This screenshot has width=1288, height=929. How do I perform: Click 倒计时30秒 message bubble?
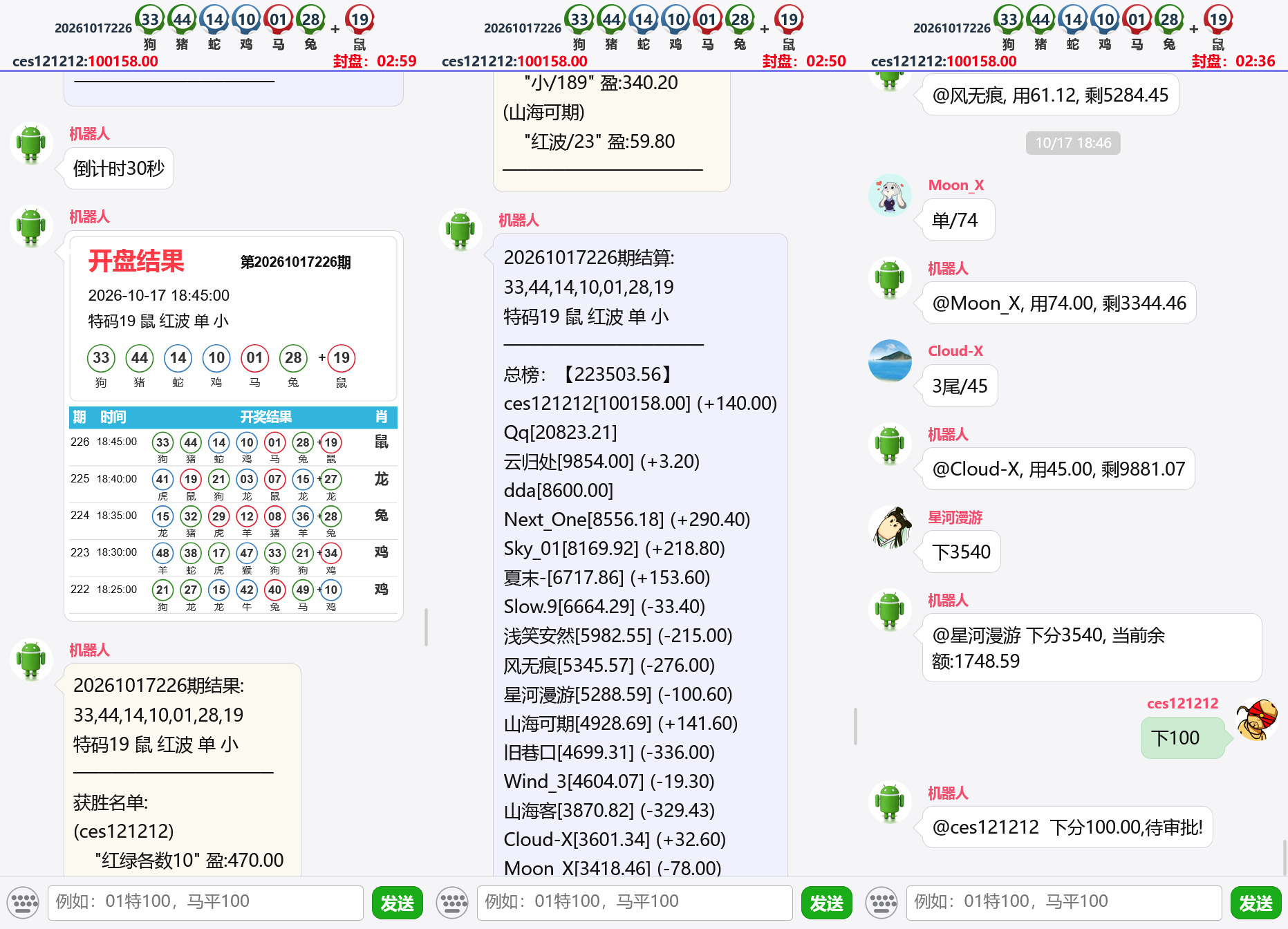click(x=119, y=169)
